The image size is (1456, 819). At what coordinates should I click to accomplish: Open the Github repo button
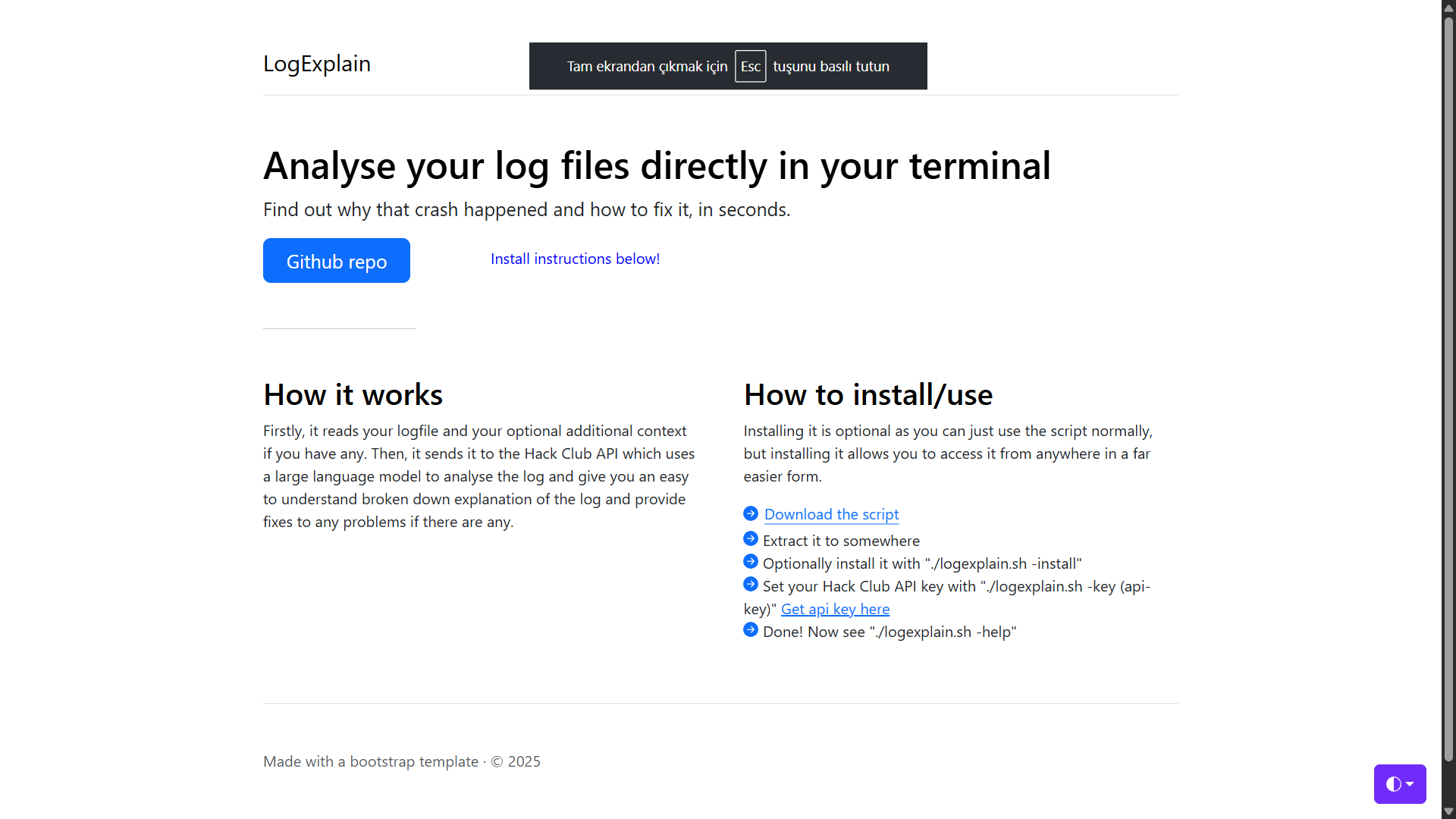click(336, 261)
